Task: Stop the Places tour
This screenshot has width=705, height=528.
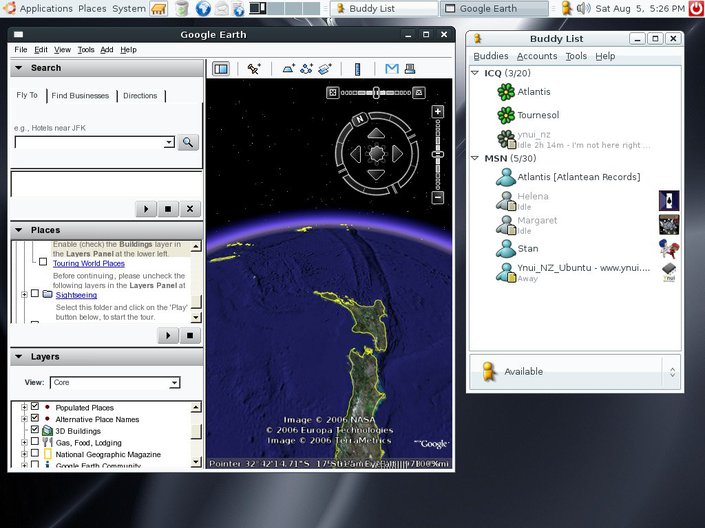Action: pos(190,336)
